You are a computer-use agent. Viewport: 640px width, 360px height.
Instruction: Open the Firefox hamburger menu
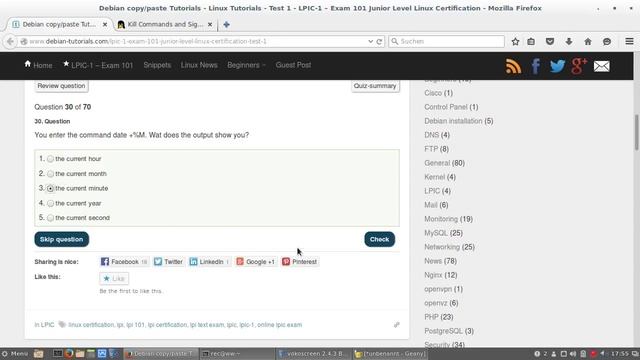[629, 41]
